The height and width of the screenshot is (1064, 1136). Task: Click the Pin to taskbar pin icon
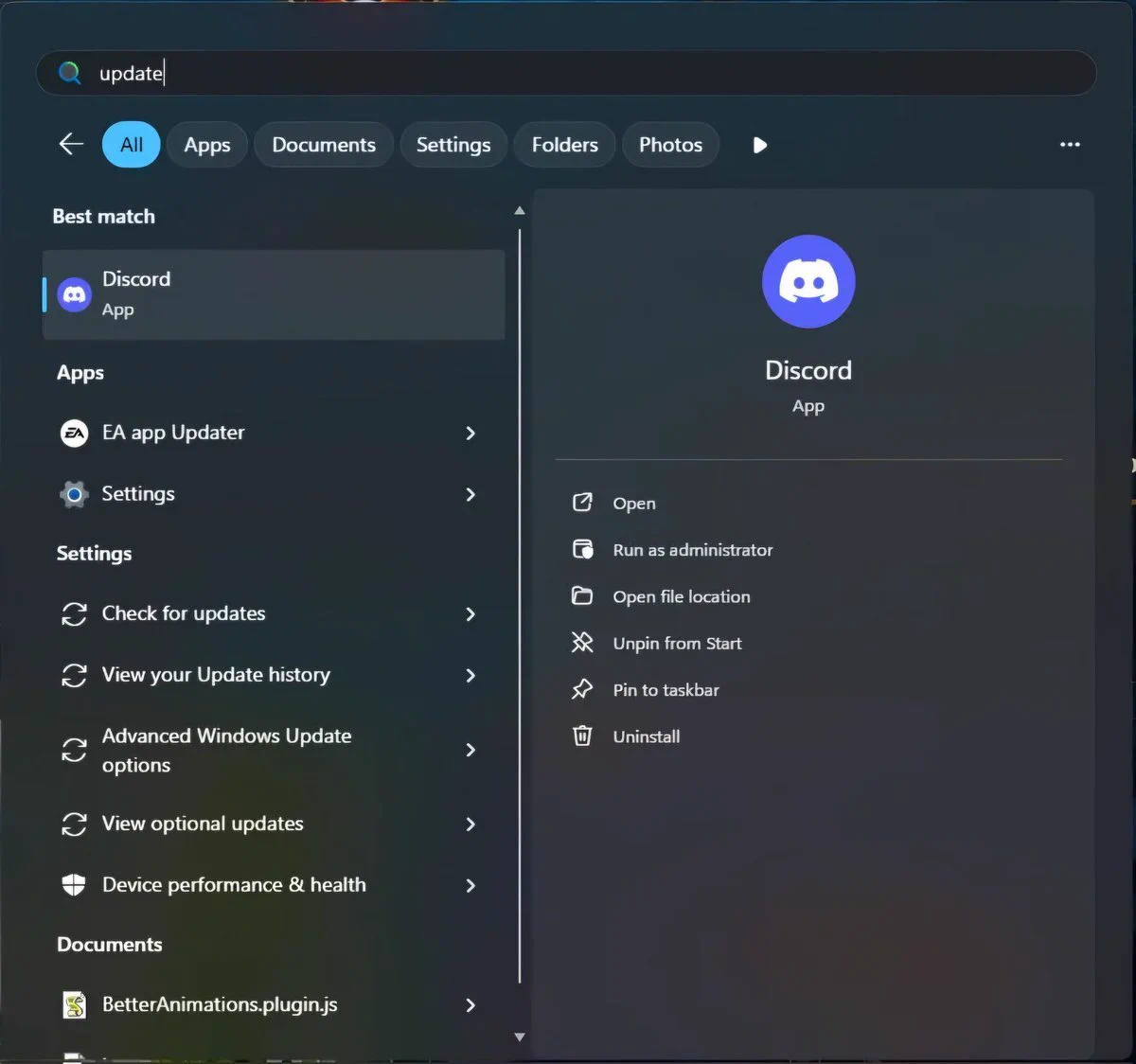582,689
